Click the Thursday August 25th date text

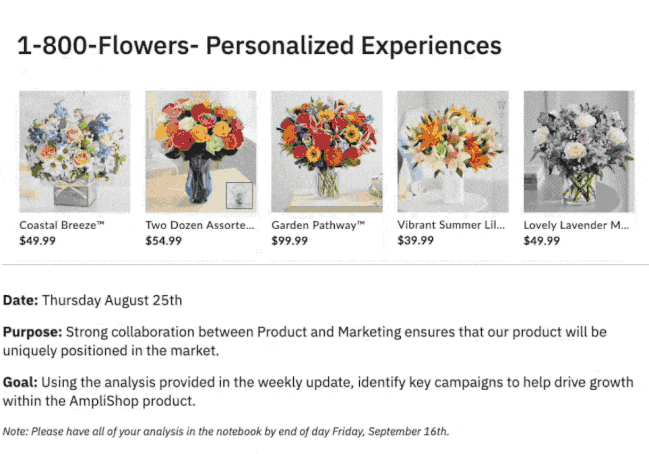112,299
